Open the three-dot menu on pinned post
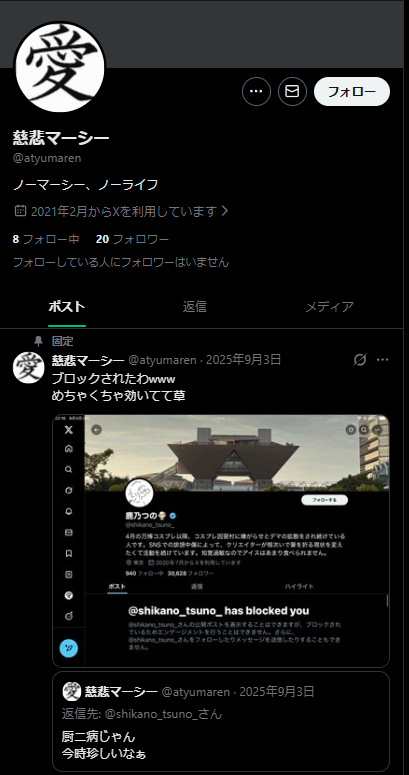This screenshot has width=409, height=775. click(x=383, y=360)
